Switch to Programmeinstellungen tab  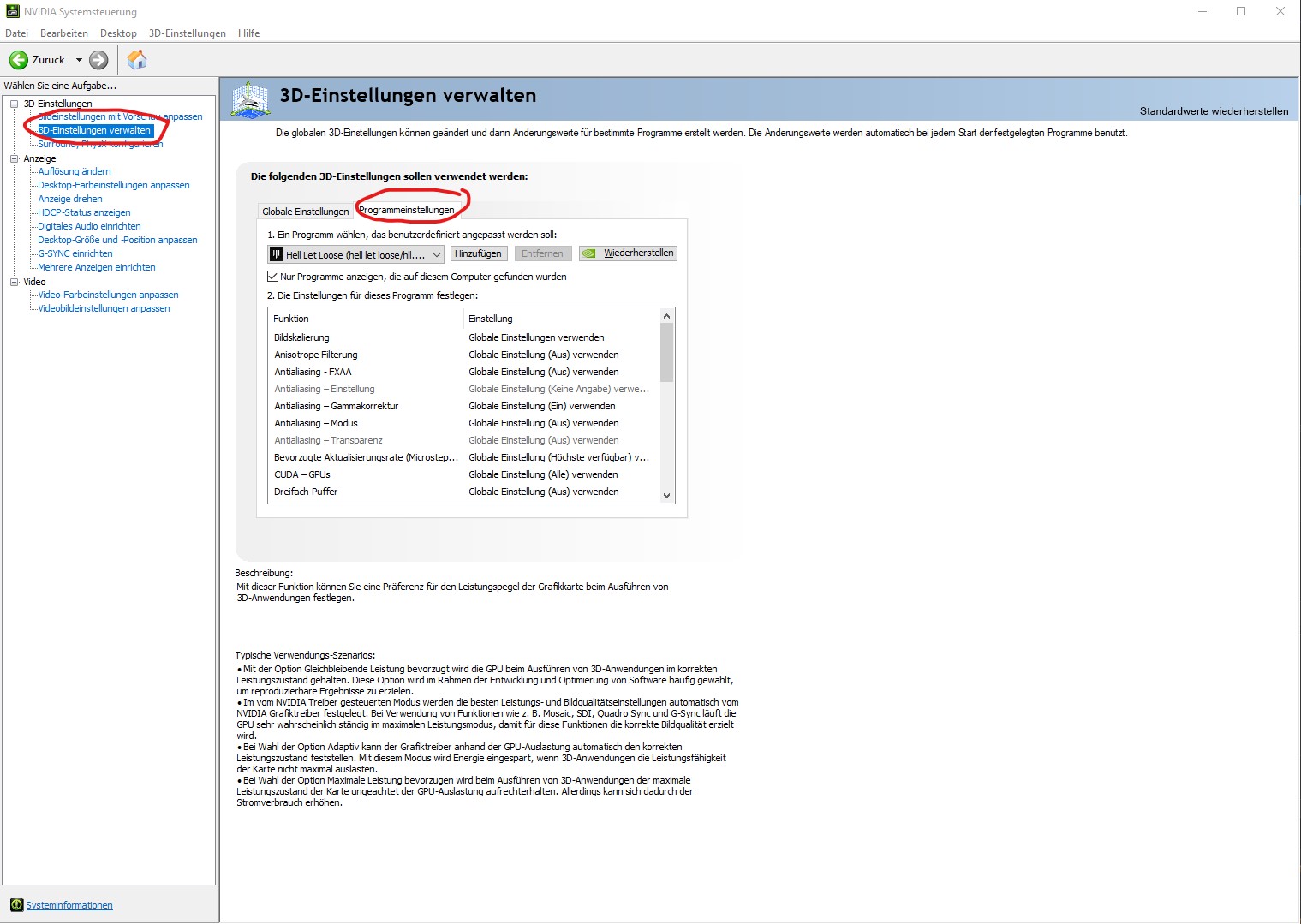tap(407, 210)
